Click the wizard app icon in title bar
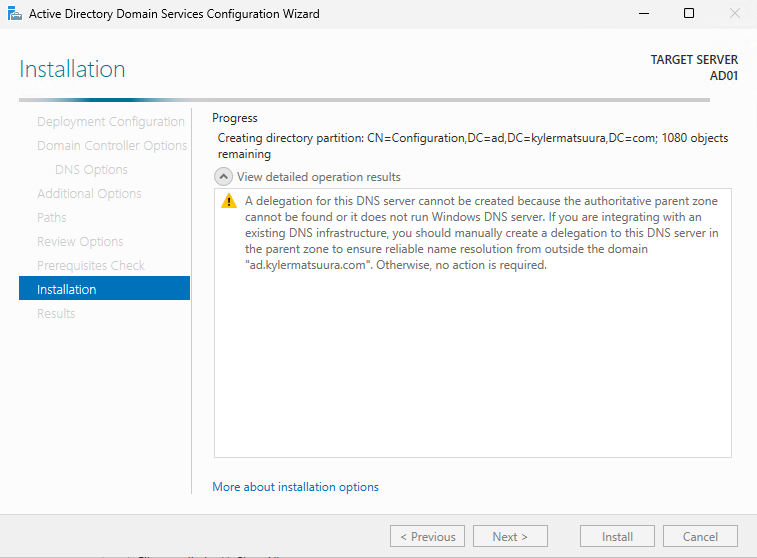757x558 pixels. (14, 14)
